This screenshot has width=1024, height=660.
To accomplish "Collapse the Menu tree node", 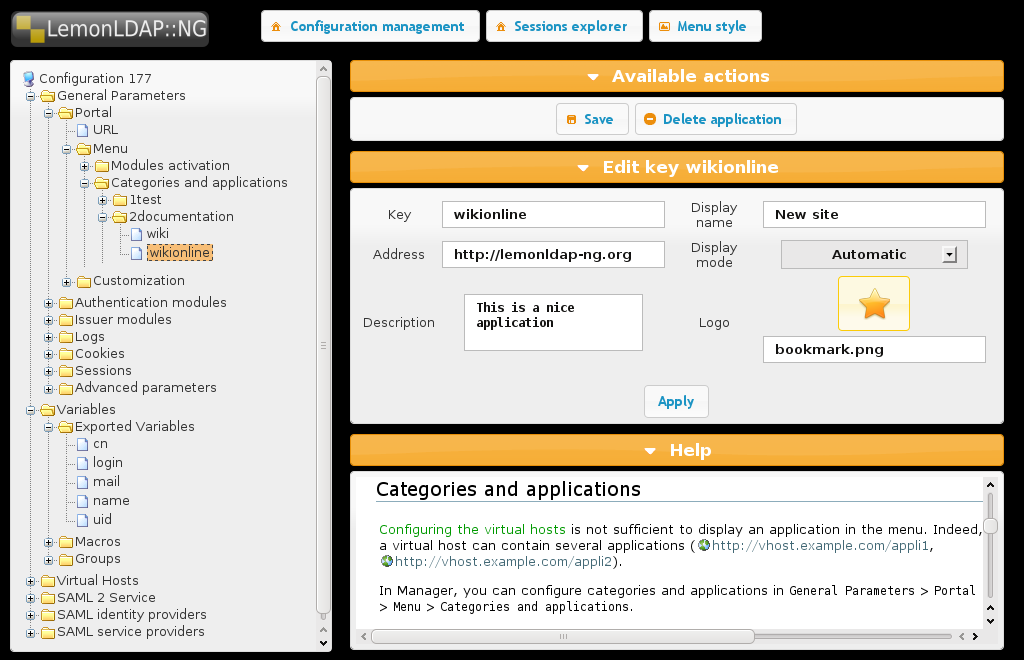I will pos(67,149).
